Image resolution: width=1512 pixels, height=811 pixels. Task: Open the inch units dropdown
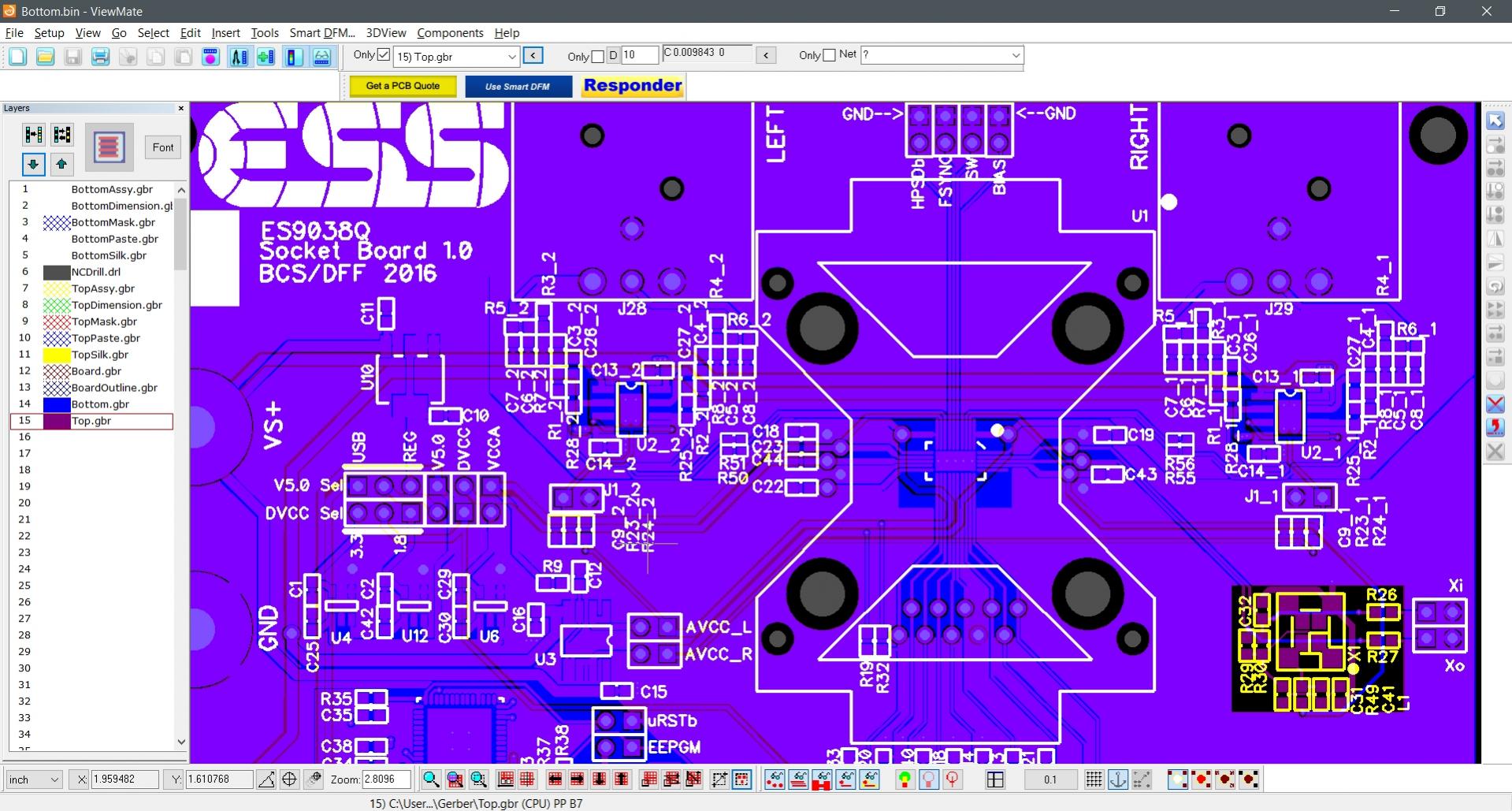point(34,779)
